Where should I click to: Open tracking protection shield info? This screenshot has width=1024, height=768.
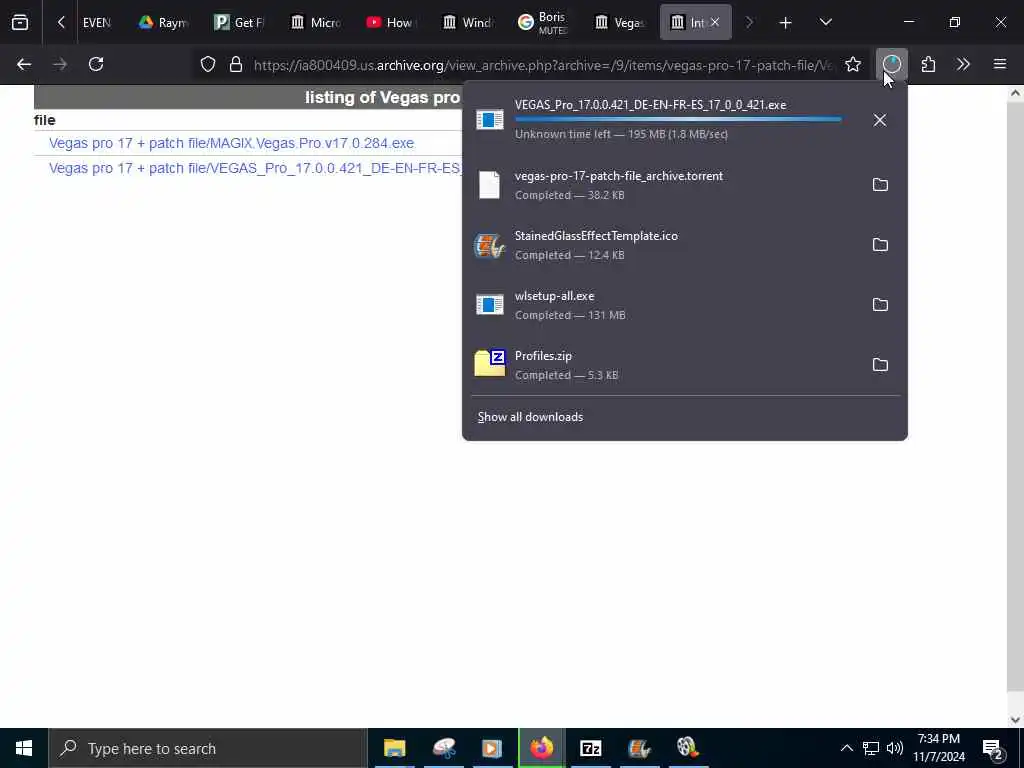click(x=208, y=64)
